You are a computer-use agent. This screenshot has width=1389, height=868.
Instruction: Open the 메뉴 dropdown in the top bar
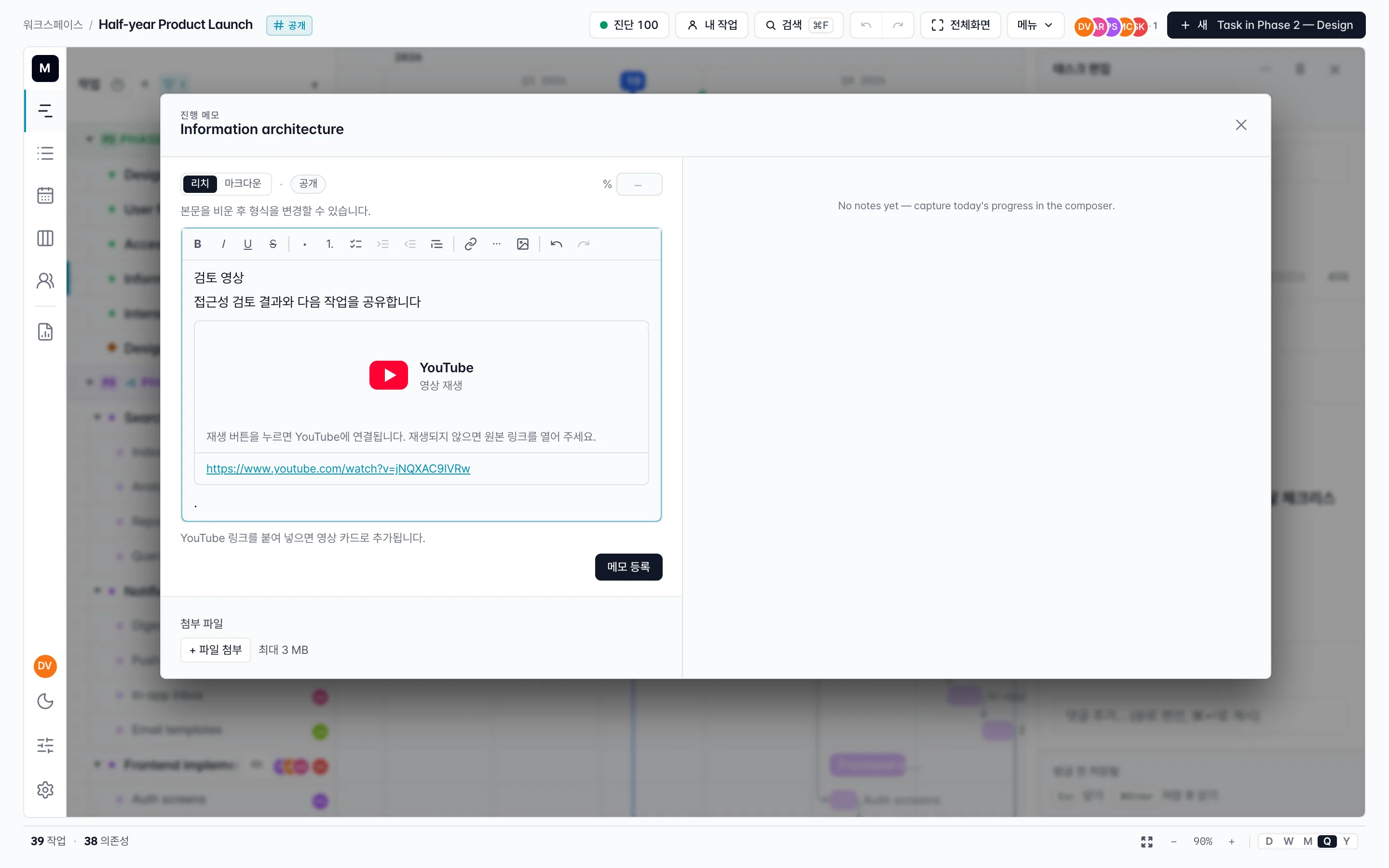[1035, 25]
